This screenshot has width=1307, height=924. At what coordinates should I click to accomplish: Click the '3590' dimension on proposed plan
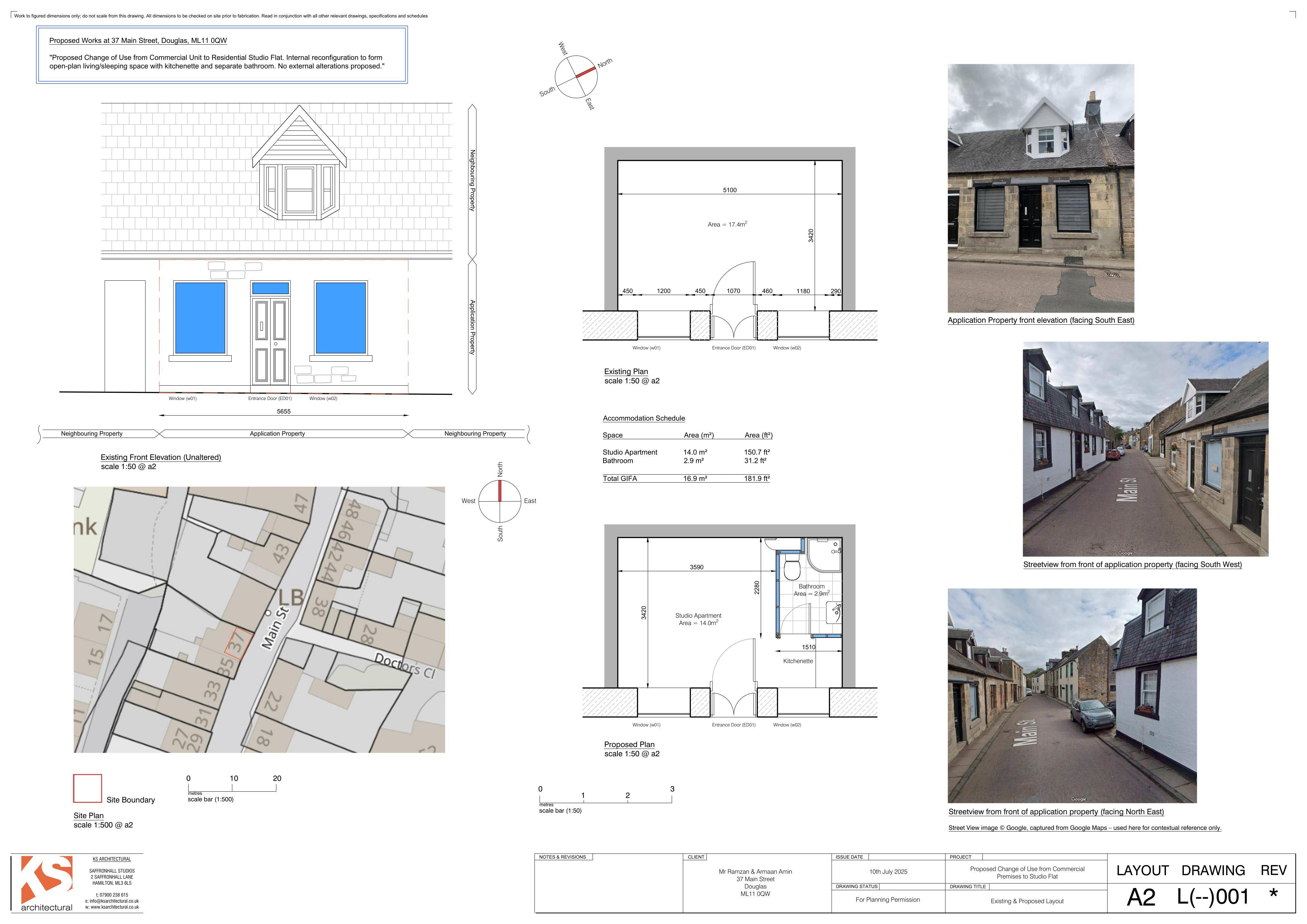[696, 567]
